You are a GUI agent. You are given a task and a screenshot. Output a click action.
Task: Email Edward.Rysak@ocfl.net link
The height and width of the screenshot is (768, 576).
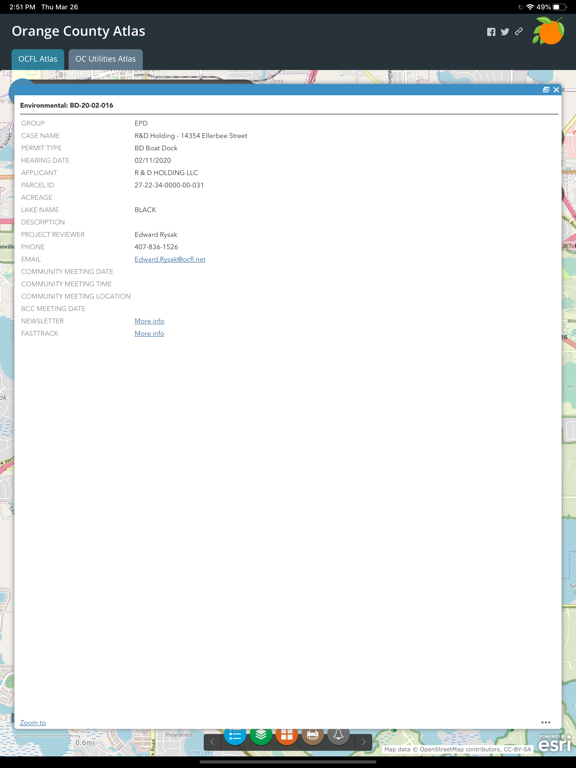170,259
